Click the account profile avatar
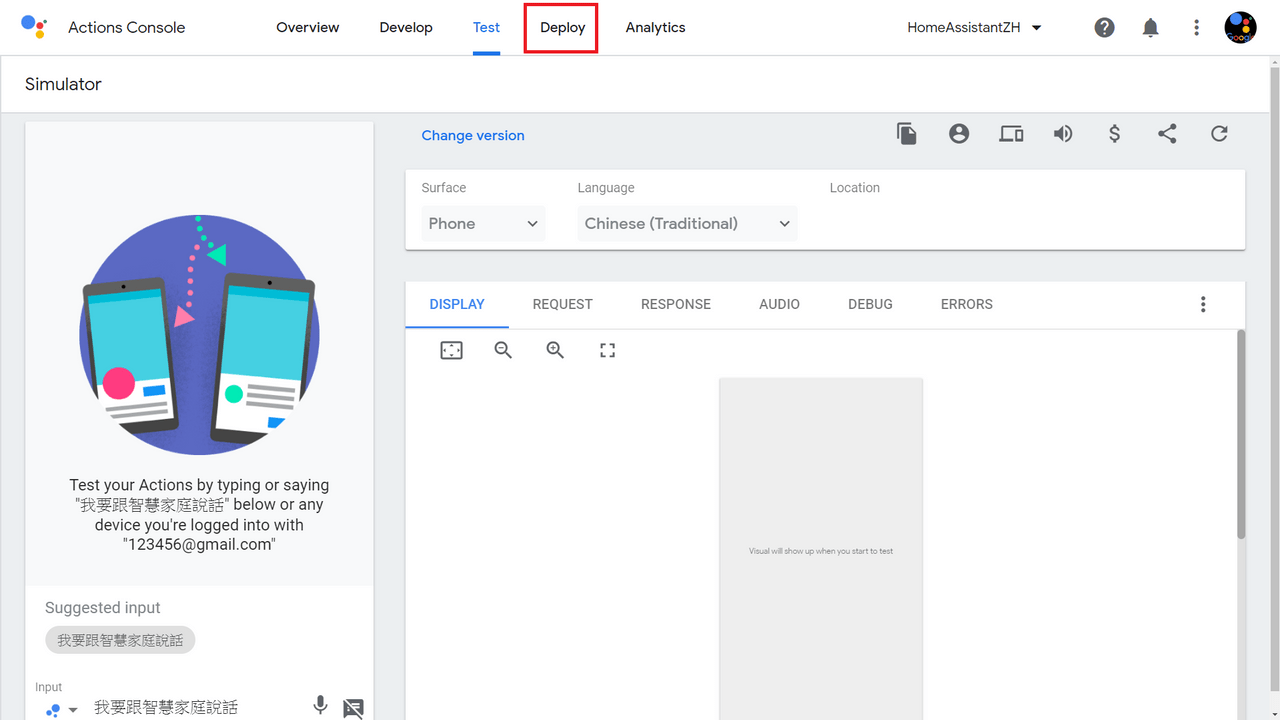The height and width of the screenshot is (720, 1280). pos(1240,27)
